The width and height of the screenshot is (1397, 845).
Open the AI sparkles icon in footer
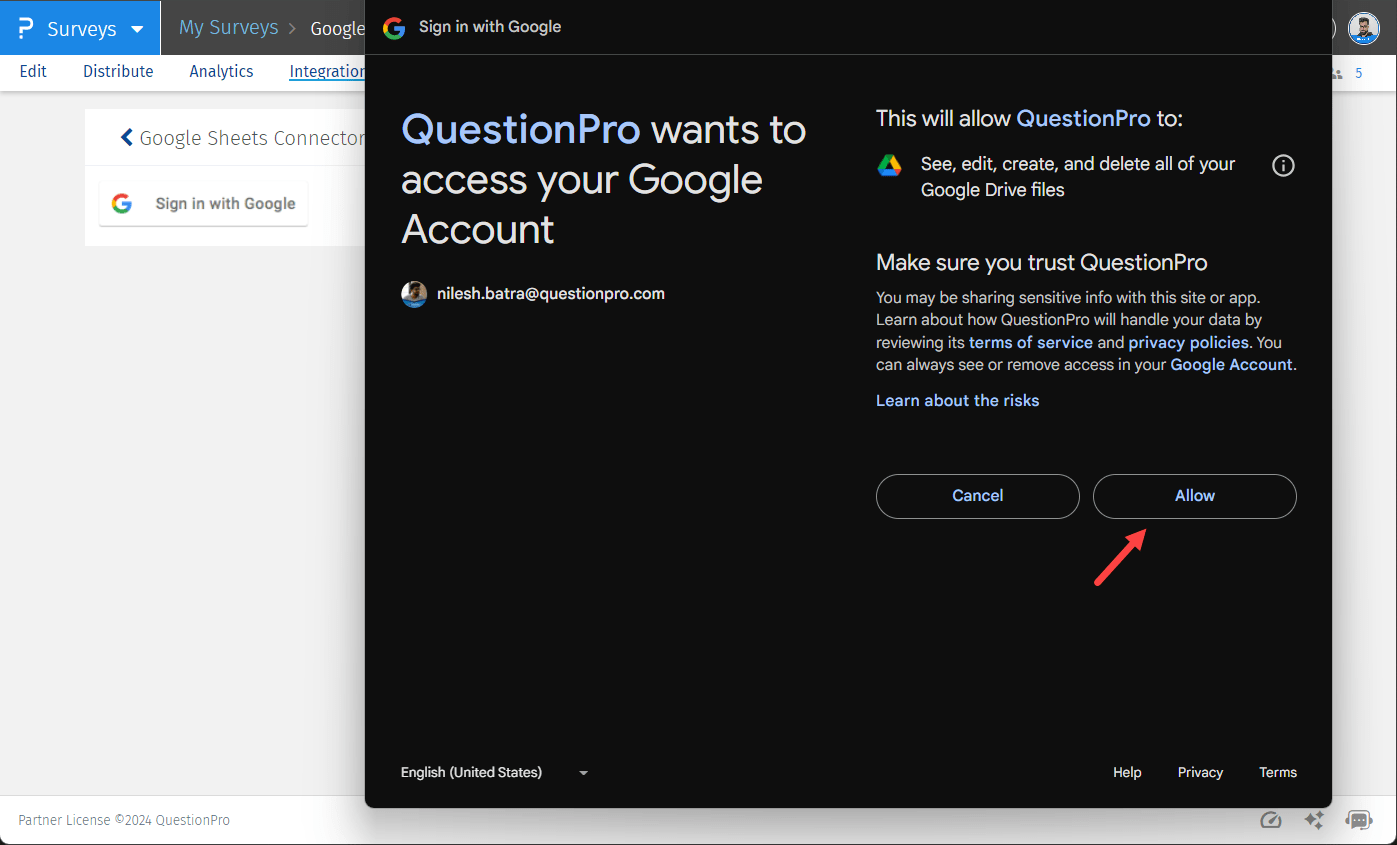(x=1314, y=820)
